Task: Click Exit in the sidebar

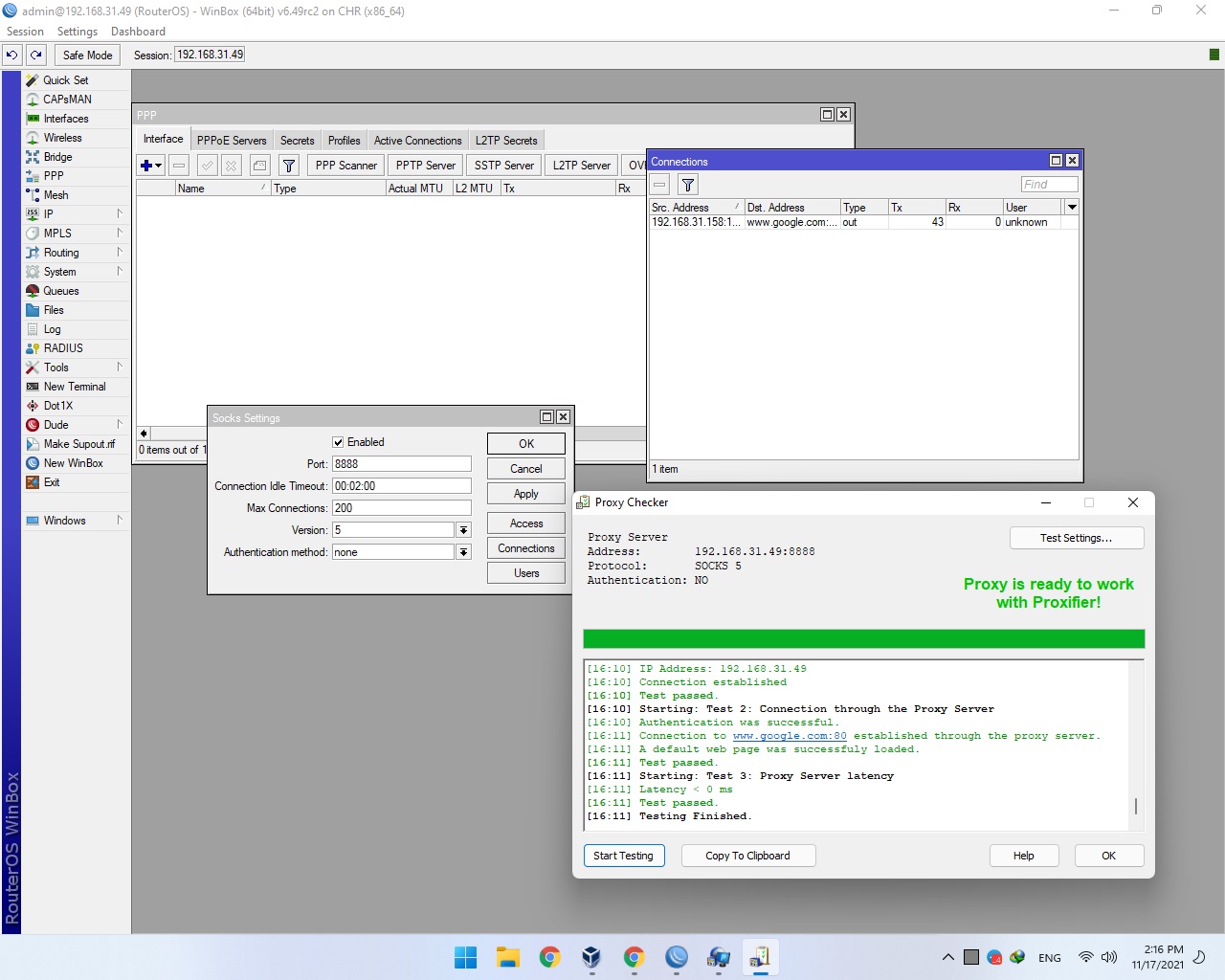Action: pos(52,482)
